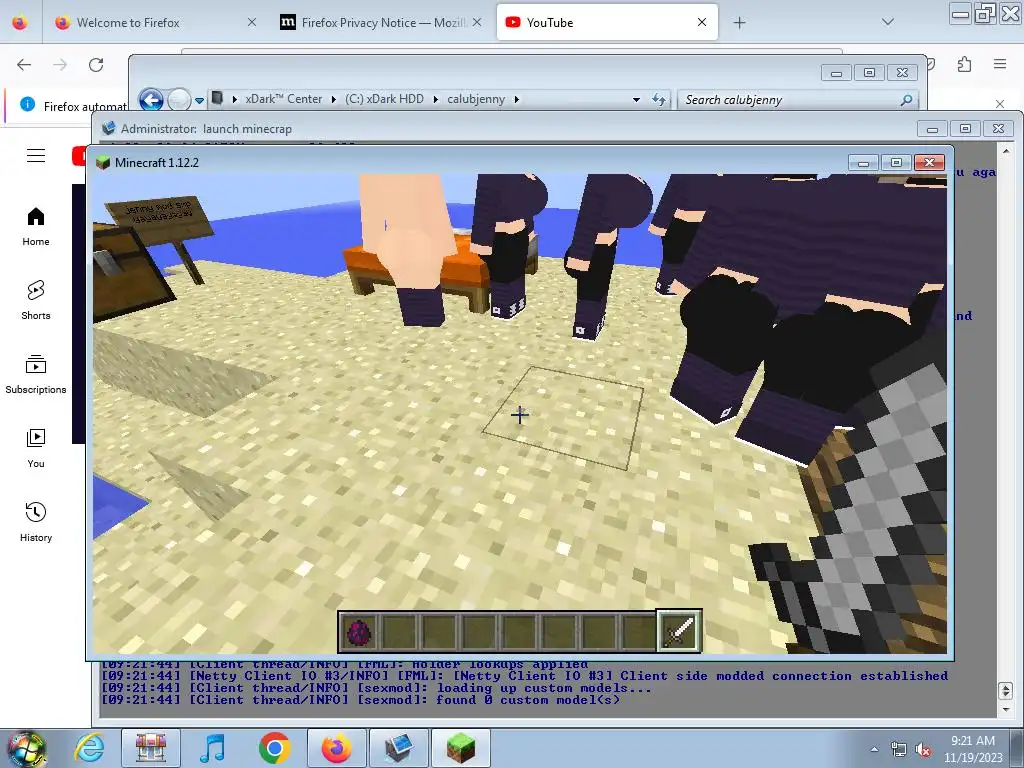Close the Firefox Privacy Notice tab
Viewport: 1024px width, 768px height.
[477, 23]
